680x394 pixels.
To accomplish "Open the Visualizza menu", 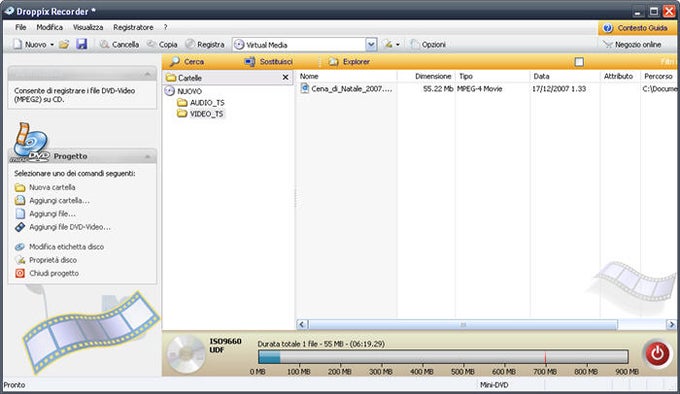I will [88, 27].
